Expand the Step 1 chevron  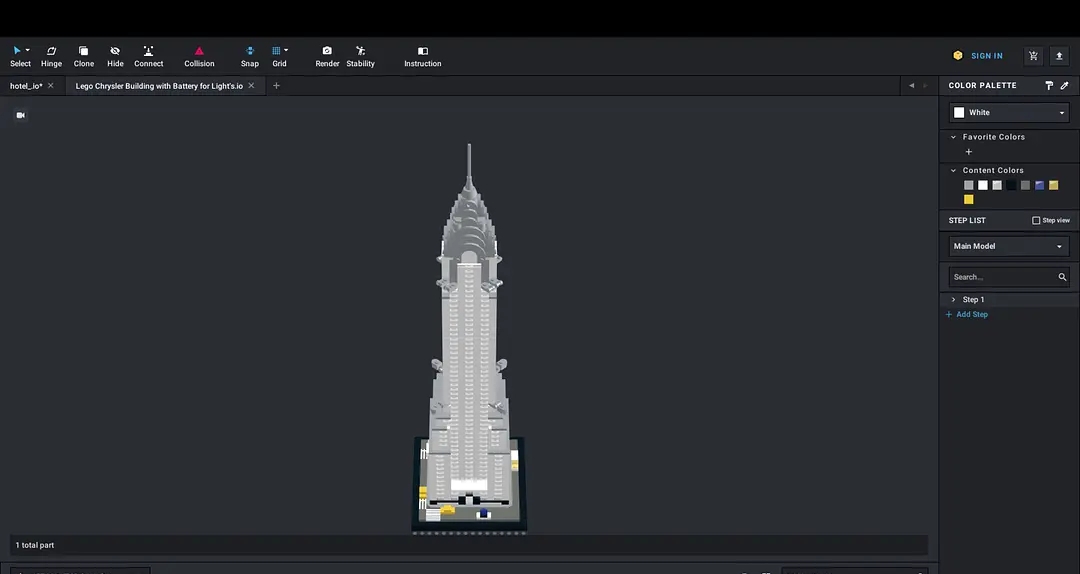pyautogui.click(x=953, y=300)
